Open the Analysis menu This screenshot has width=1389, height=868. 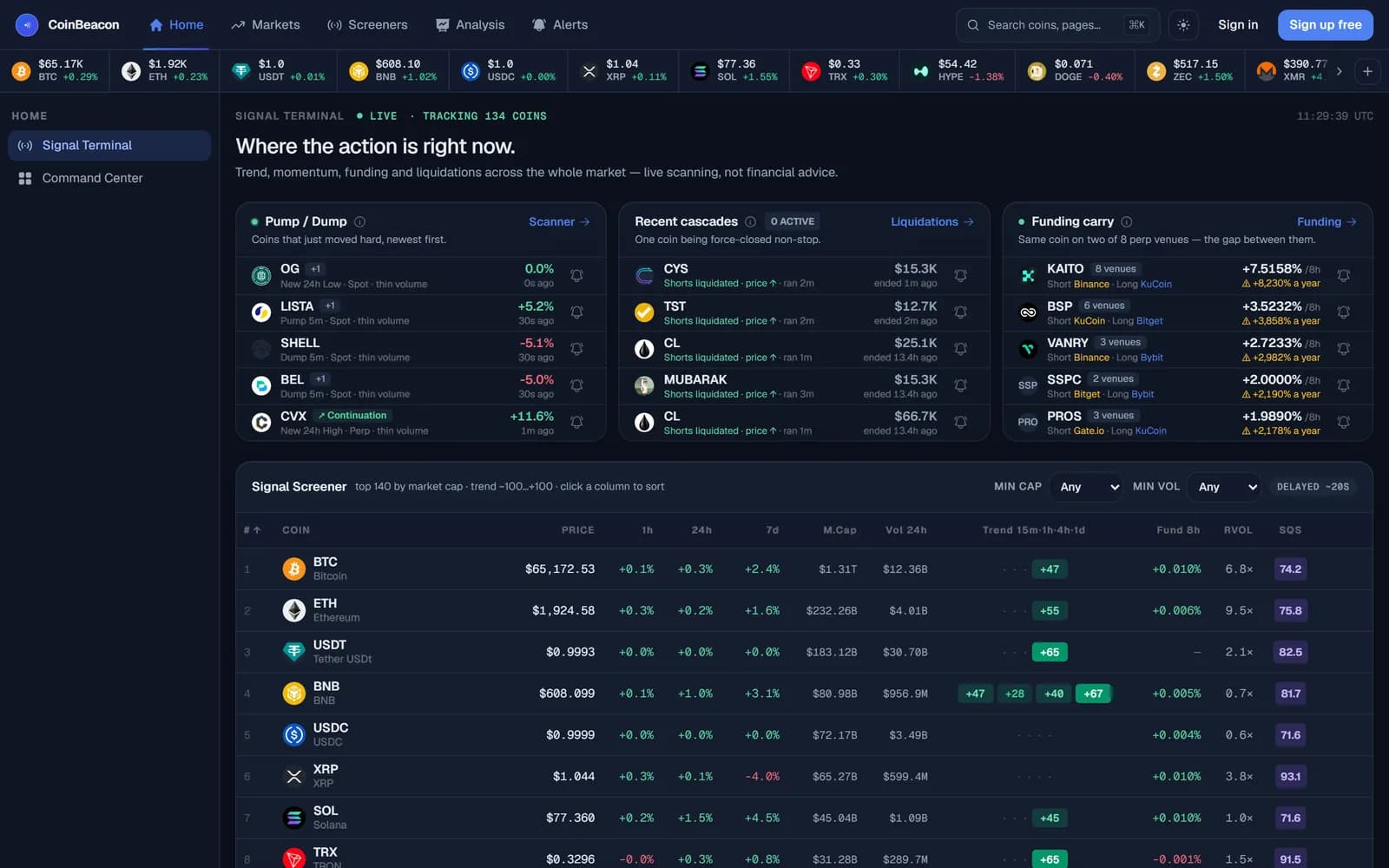pos(470,25)
